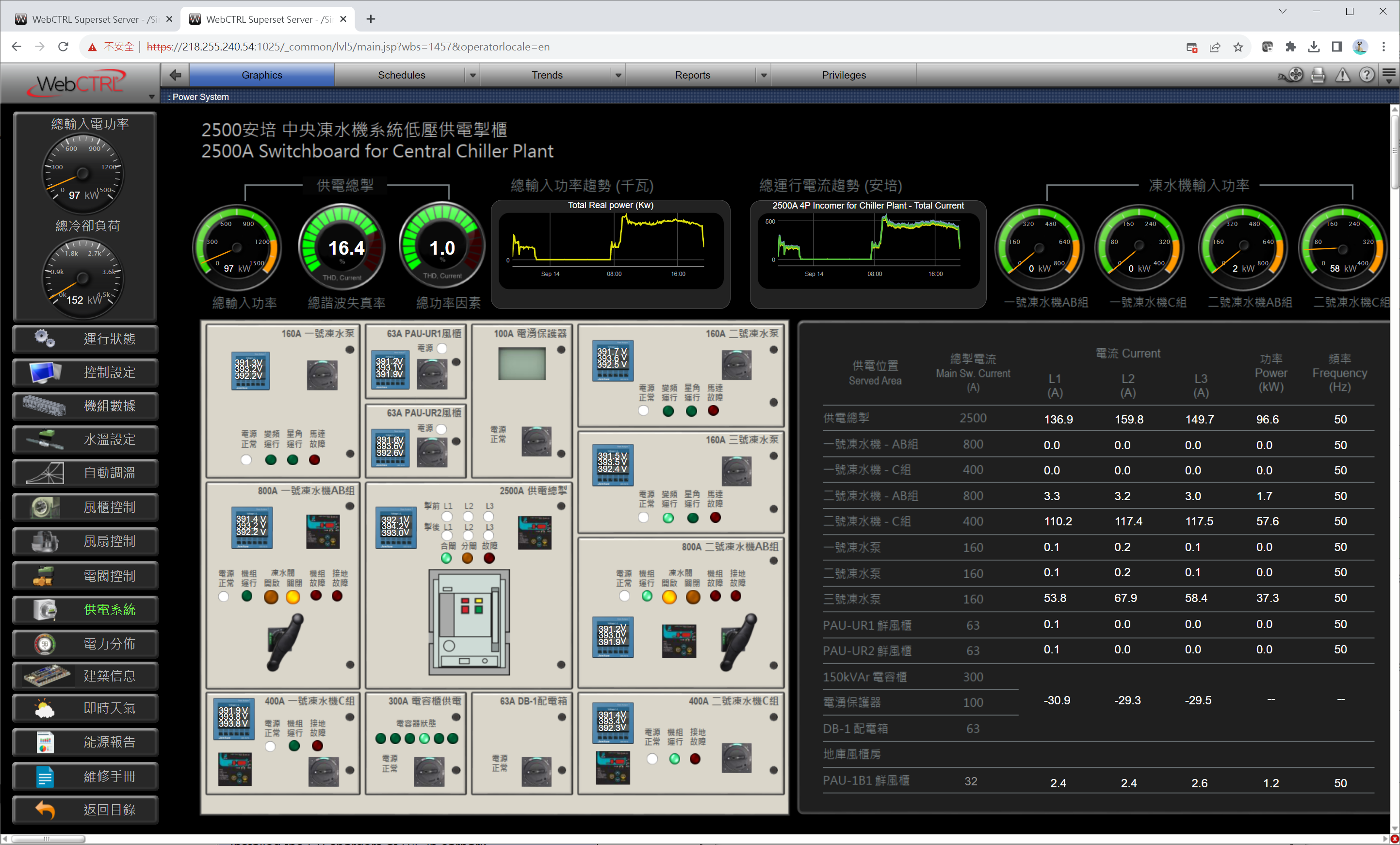This screenshot has height=845, width=1400.
Task: Click the 63A DB-1配電箱 selector switch
Action: point(537,771)
